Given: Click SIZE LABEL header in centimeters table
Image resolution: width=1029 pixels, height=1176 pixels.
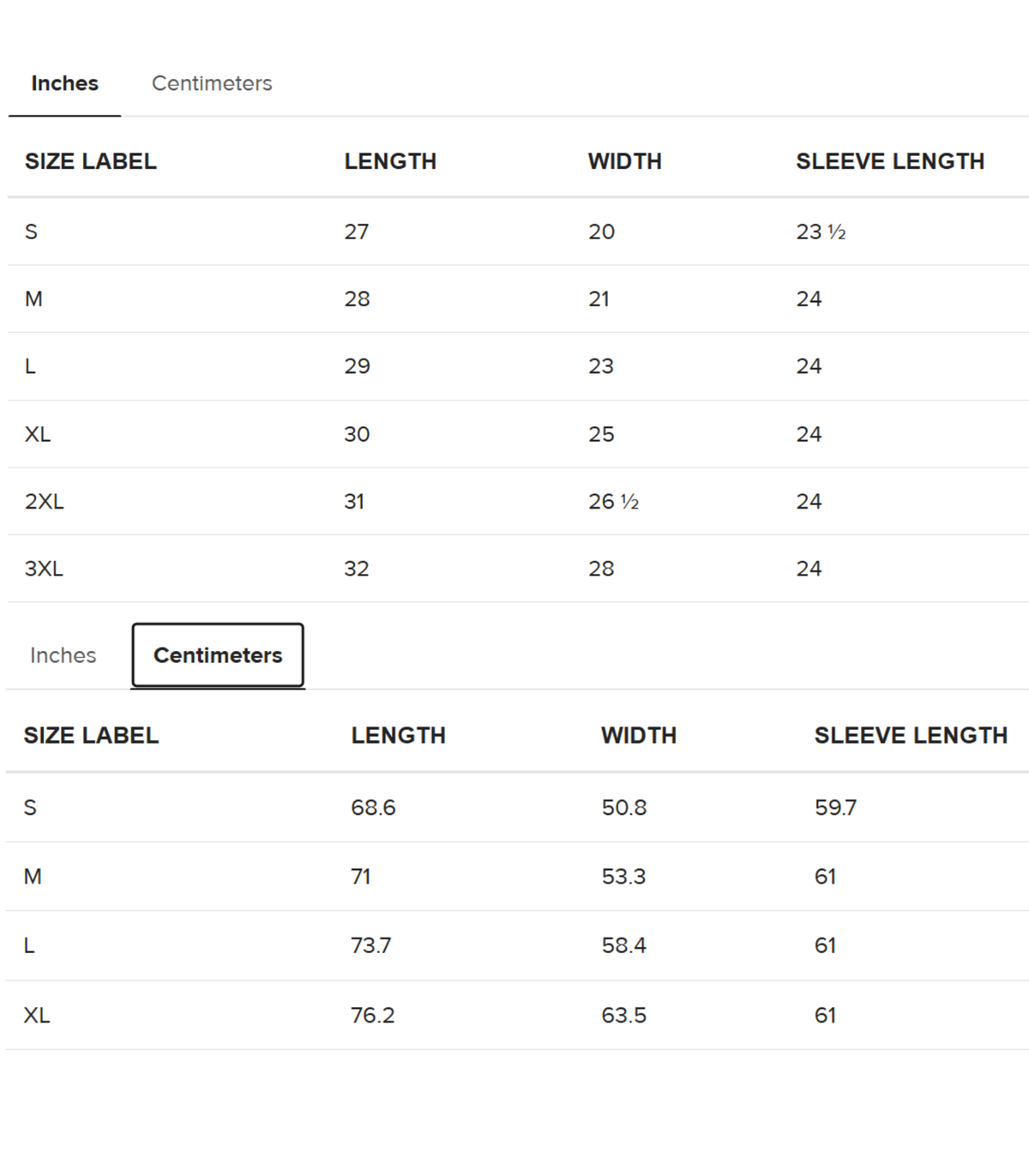Looking at the screenshot, I should click(x=91, y=735).
